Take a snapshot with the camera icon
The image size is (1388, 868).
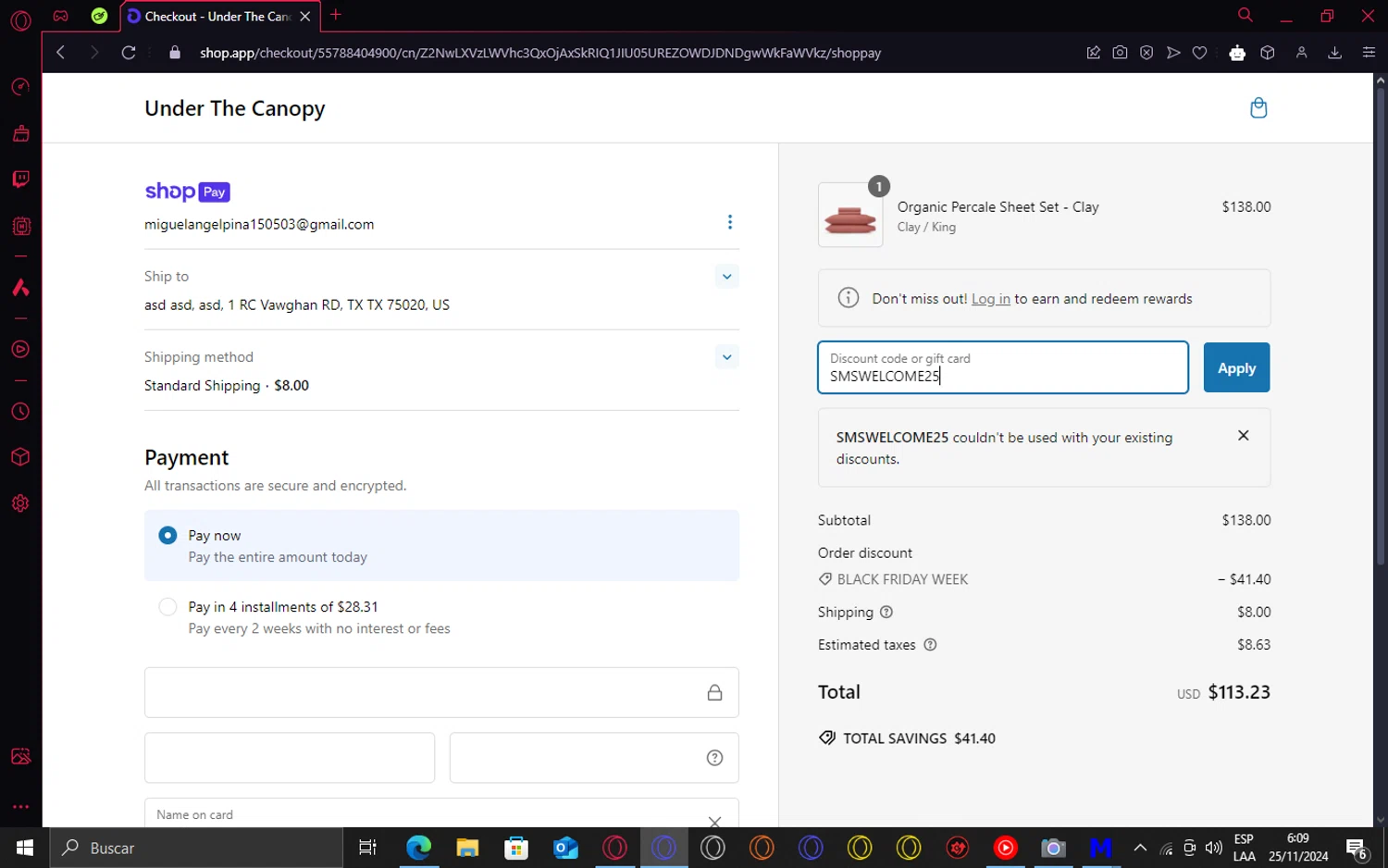pyautogui.click(x=1120, y=53)
